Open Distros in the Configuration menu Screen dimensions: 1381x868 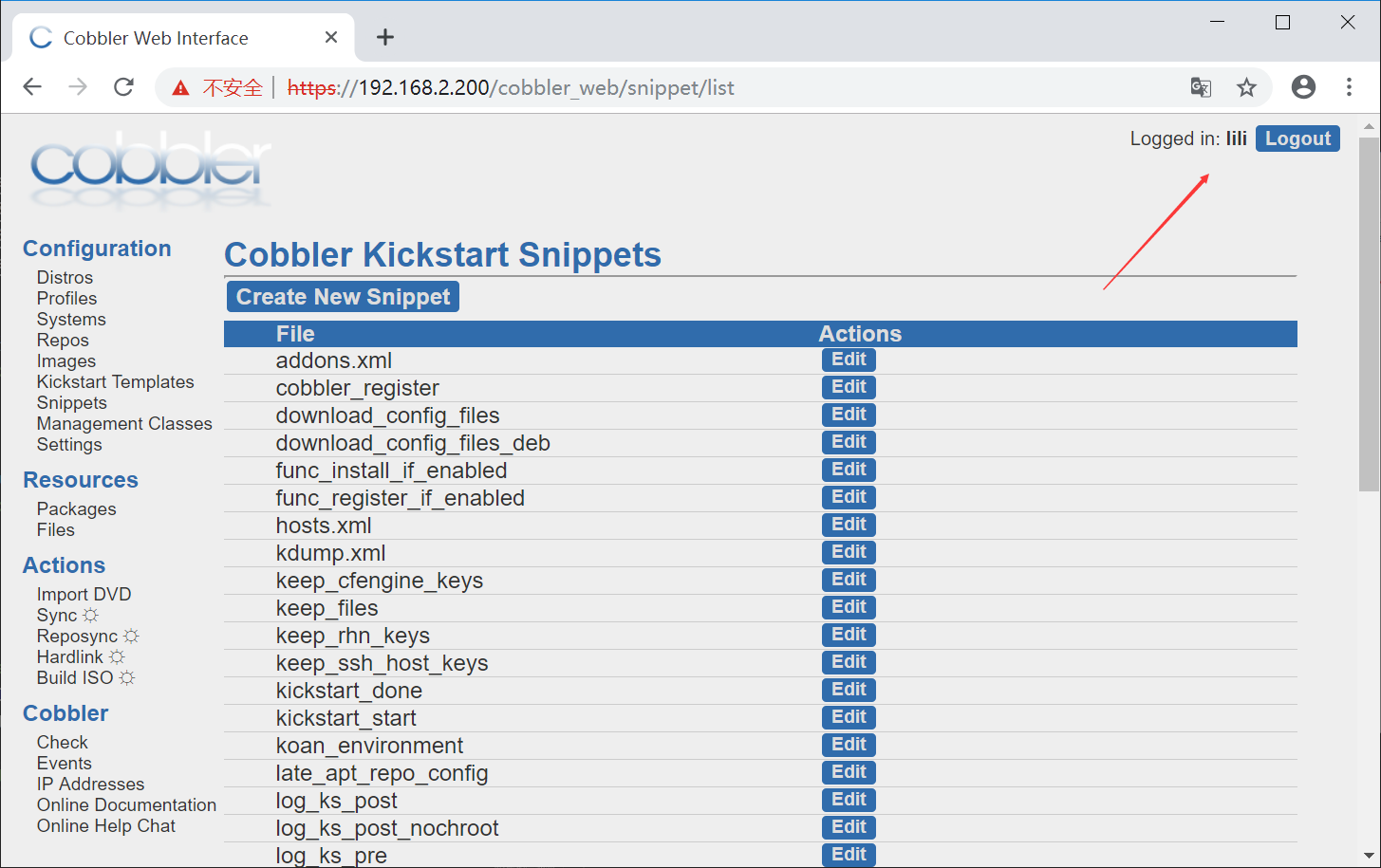pos(65,278)
